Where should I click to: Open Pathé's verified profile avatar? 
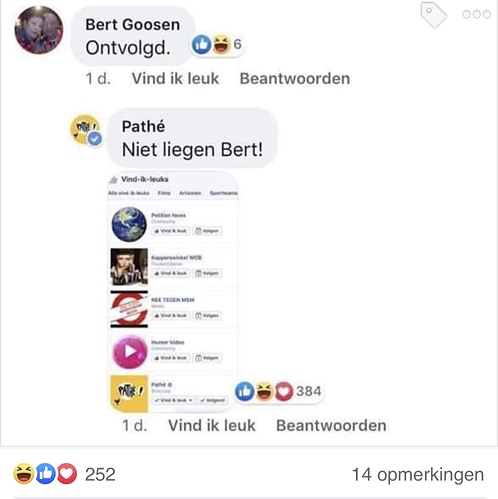point(86,130)
